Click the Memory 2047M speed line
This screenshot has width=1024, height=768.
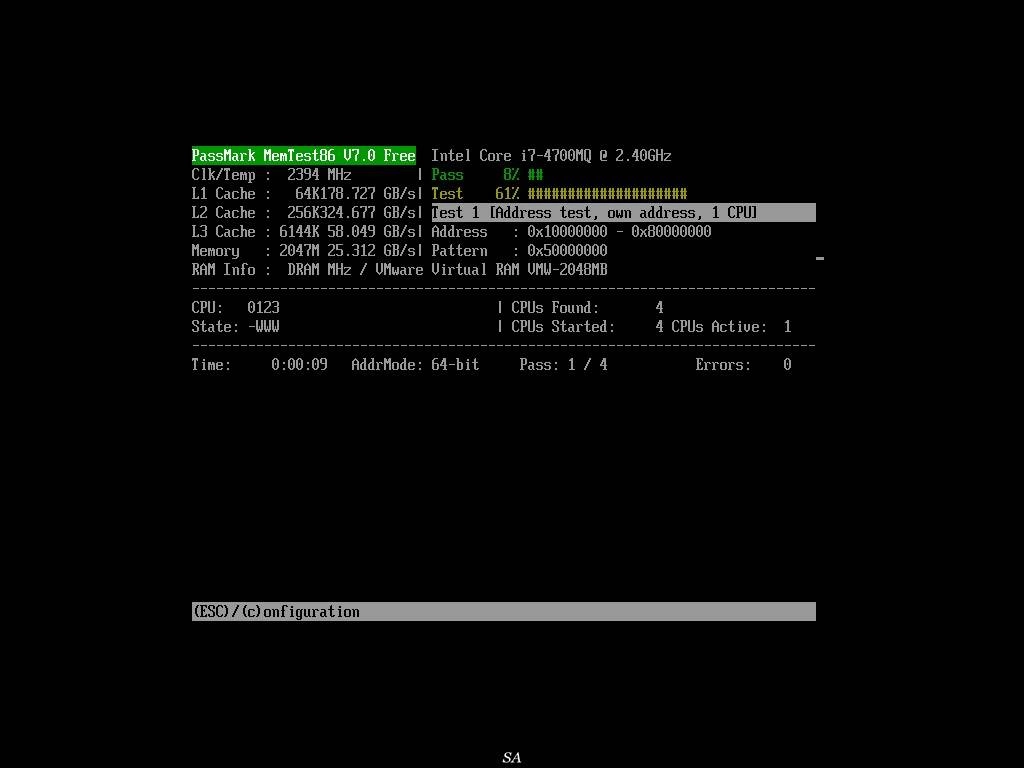tap(304, 250)
